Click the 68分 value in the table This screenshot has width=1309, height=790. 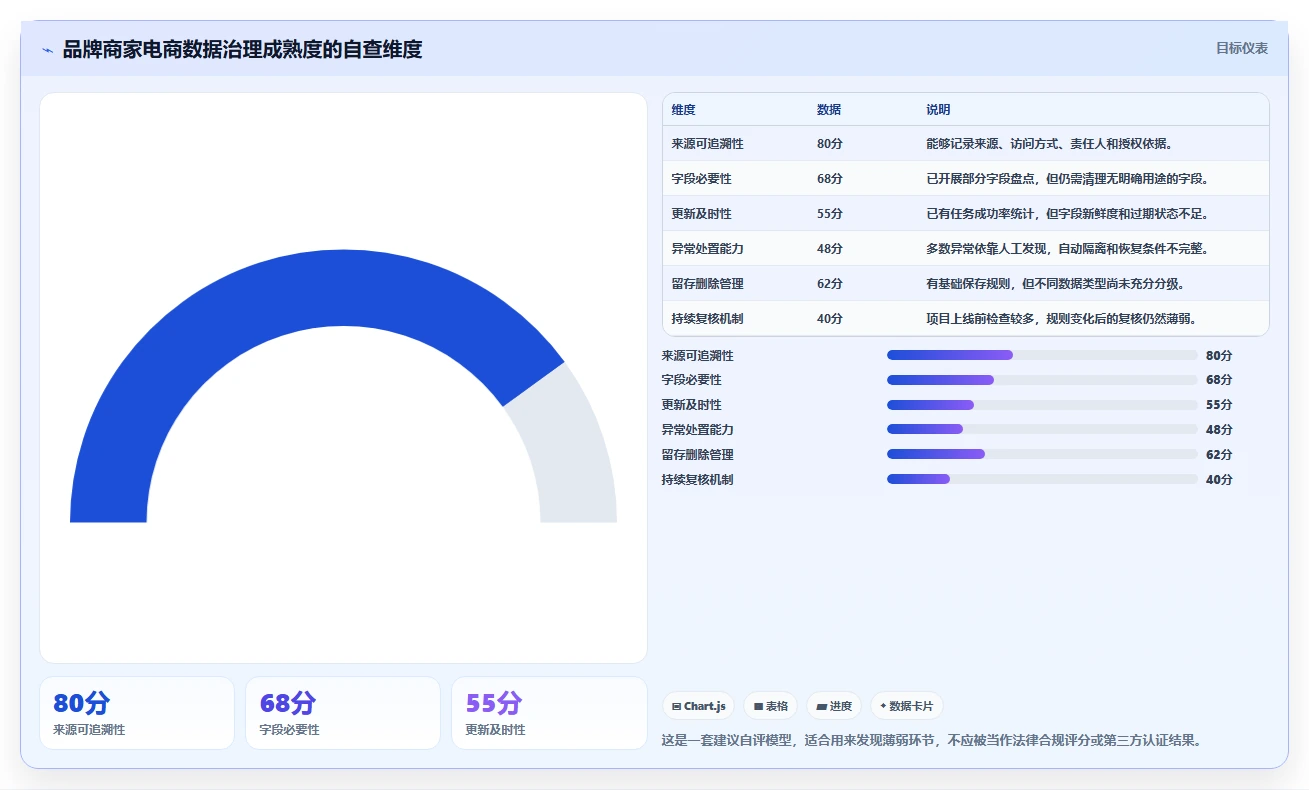coord(830,179)
